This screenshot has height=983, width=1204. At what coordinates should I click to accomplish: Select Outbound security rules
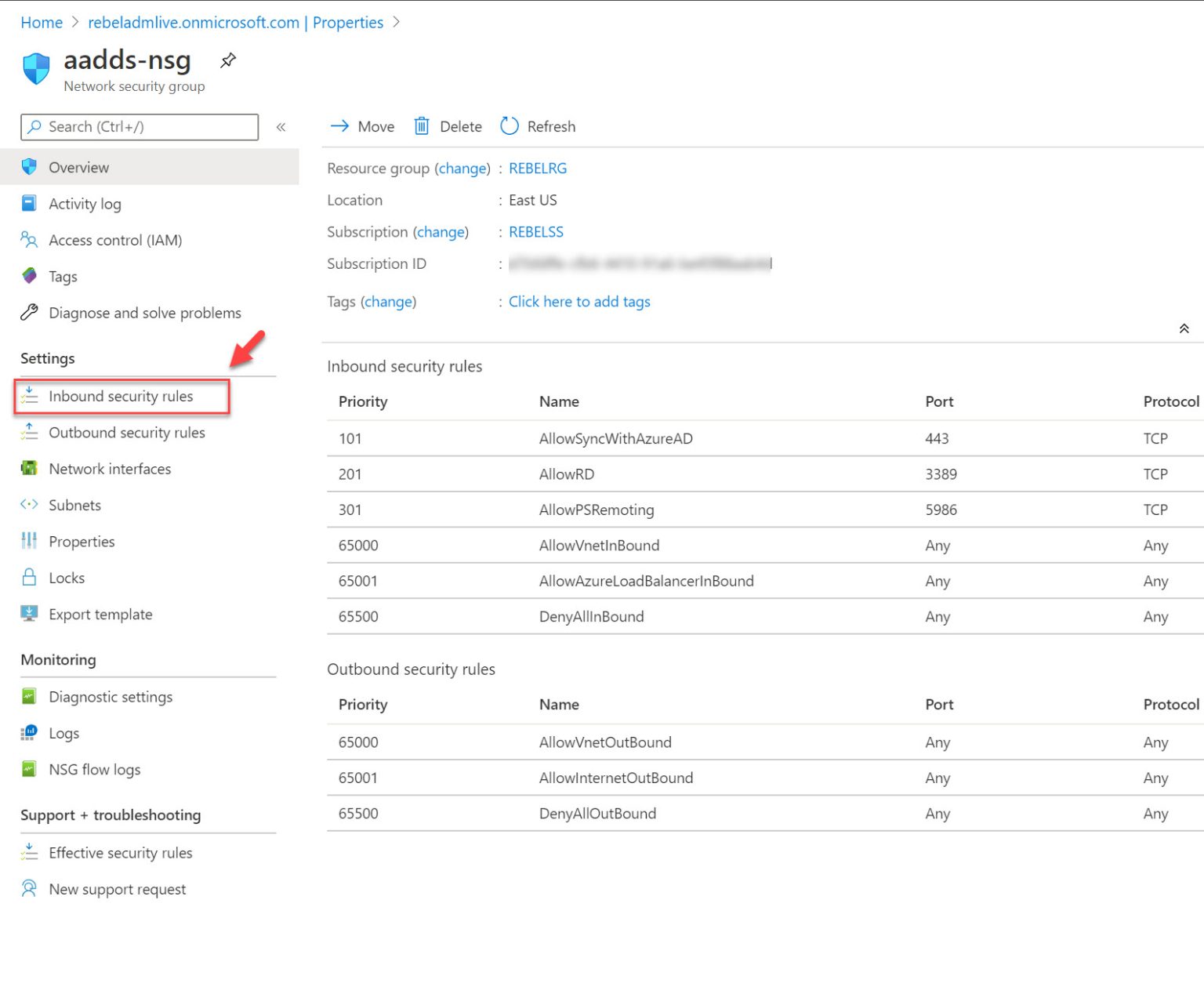click(126, 432)
